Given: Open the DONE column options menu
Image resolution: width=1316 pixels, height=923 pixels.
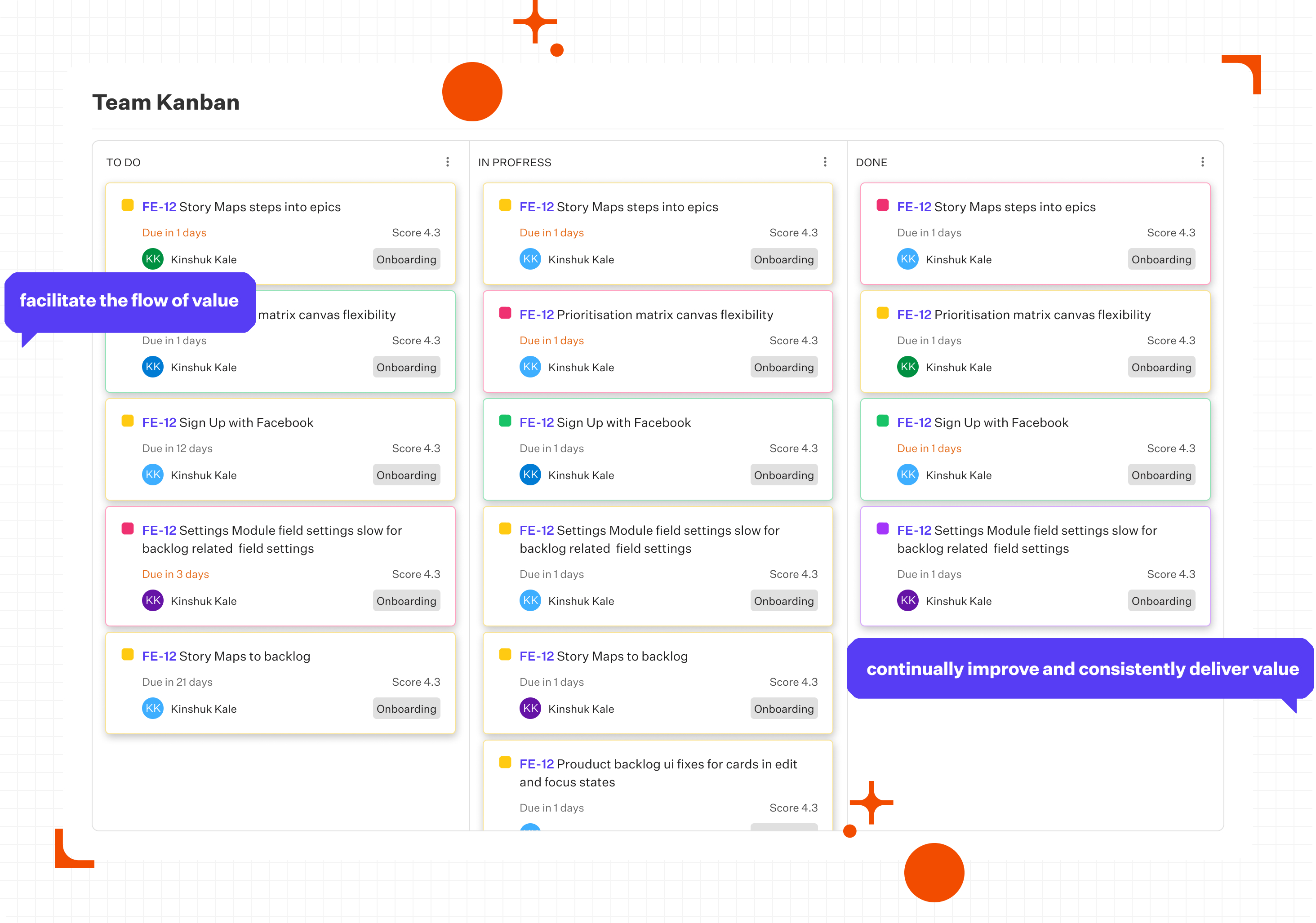Looking at the screenshot, I should coord(1203,162).
